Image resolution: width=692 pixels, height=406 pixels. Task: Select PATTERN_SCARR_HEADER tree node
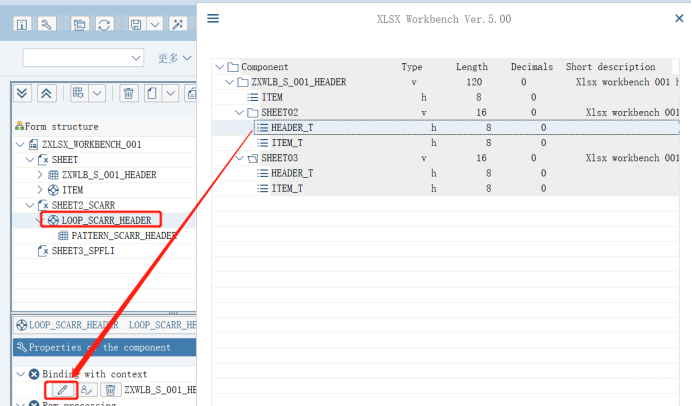coord(124,236)
